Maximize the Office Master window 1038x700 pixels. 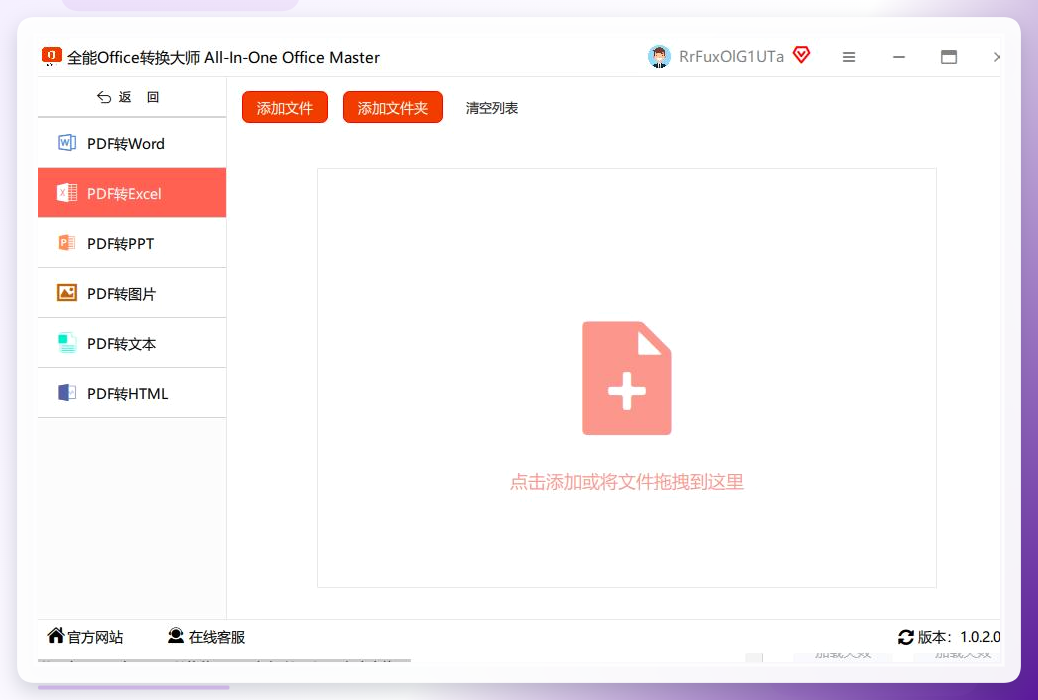click(x=949, y=58)
